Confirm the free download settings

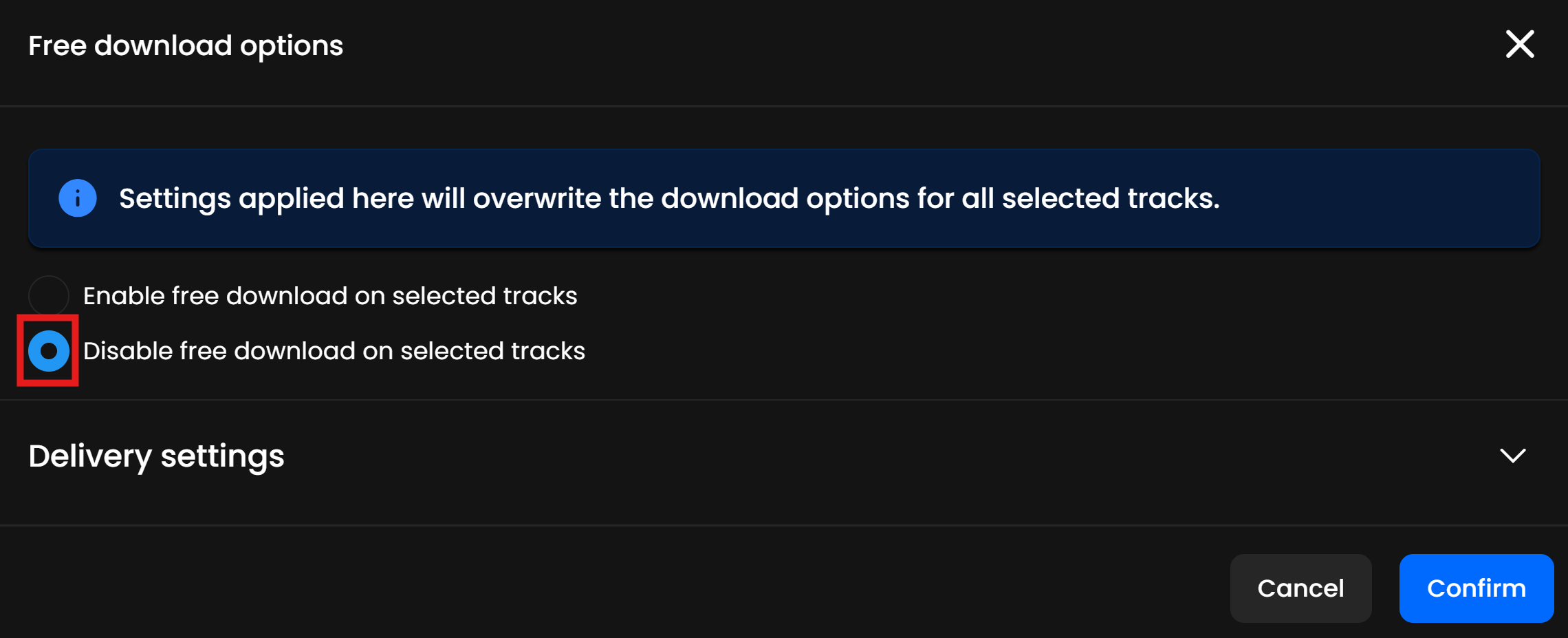pyautogui.click(x=1476, y=588)
